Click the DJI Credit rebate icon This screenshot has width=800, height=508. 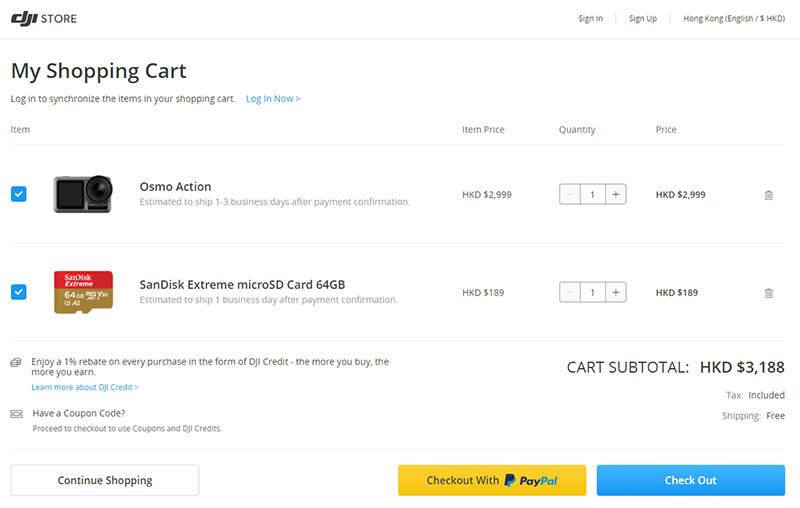[x=16, y=362]
